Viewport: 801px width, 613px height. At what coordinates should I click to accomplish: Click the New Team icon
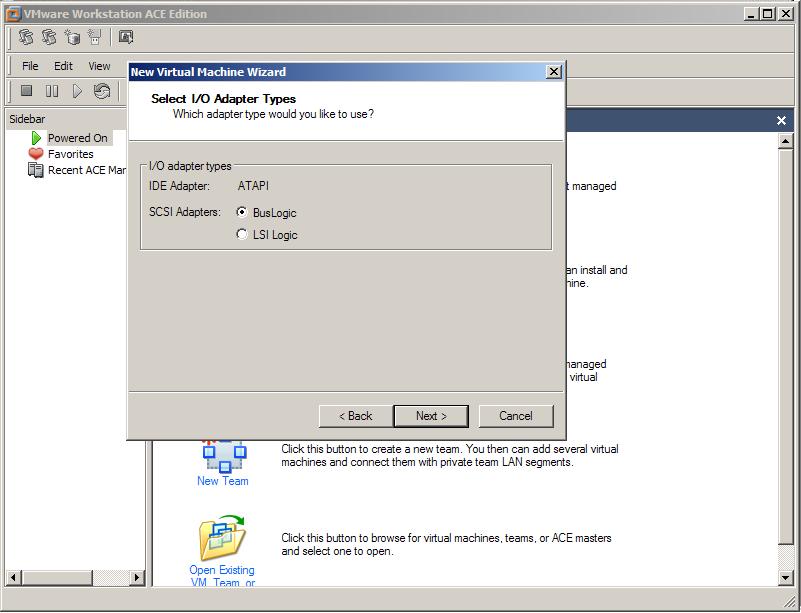223,456
